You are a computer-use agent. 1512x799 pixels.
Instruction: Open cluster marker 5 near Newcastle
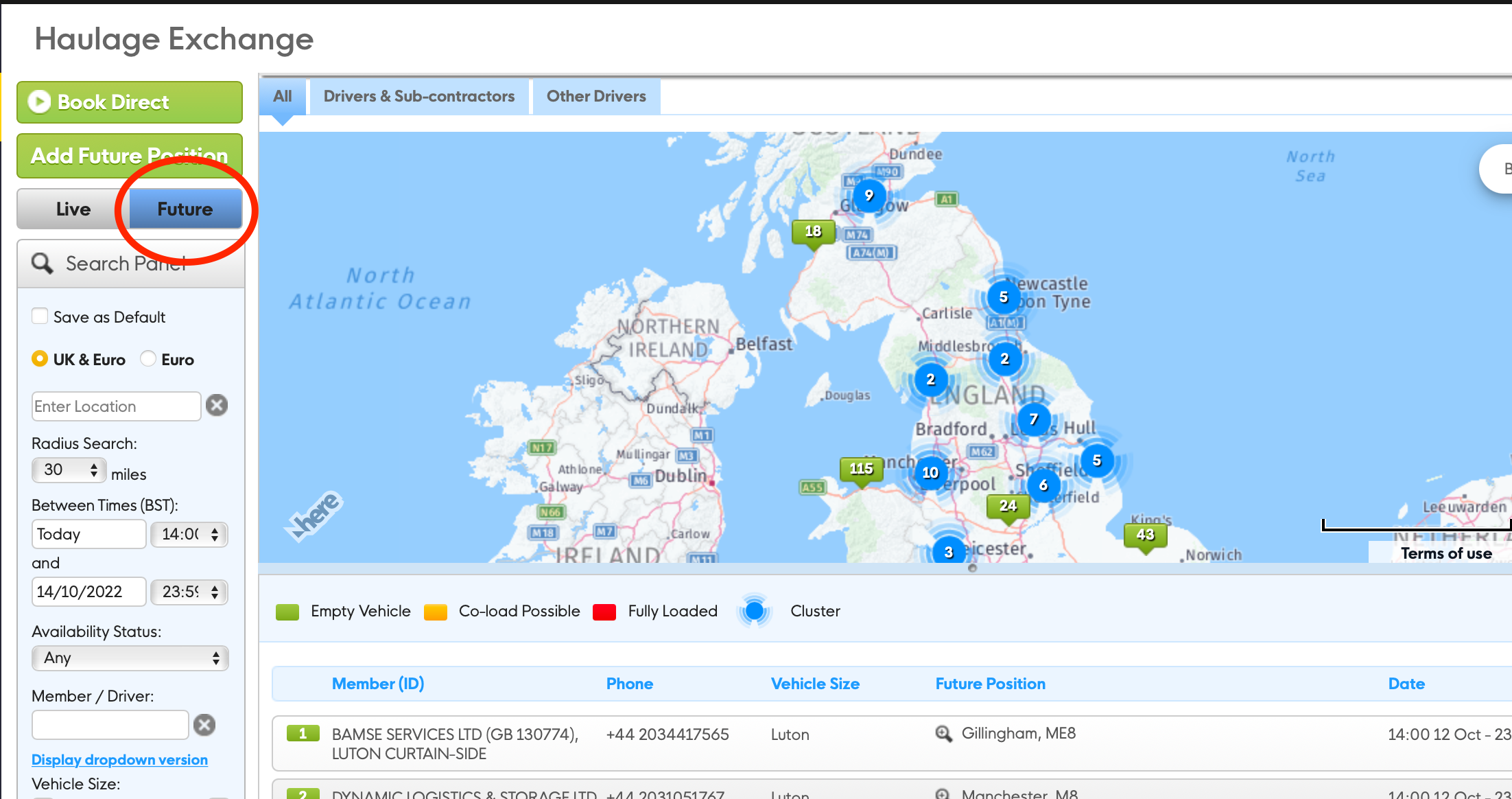(1004, 297)
